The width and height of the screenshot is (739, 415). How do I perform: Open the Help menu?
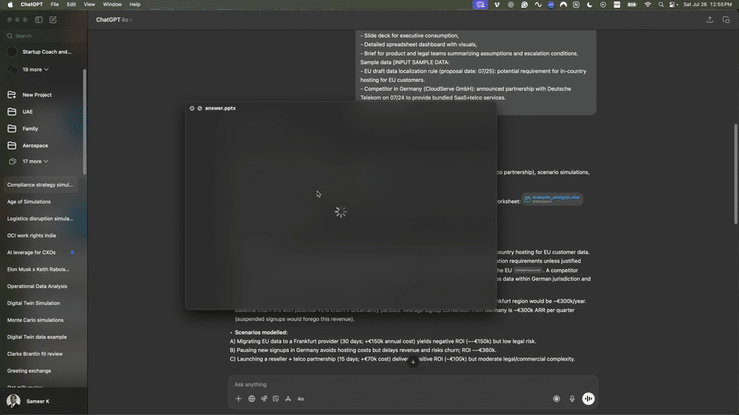pyautogui.click(x=135, y=4)
